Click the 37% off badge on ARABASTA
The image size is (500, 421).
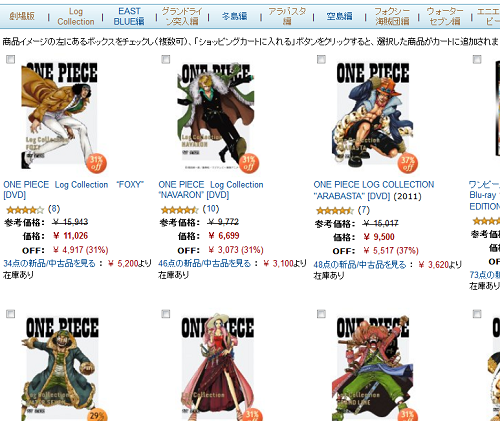click(408, 164)
